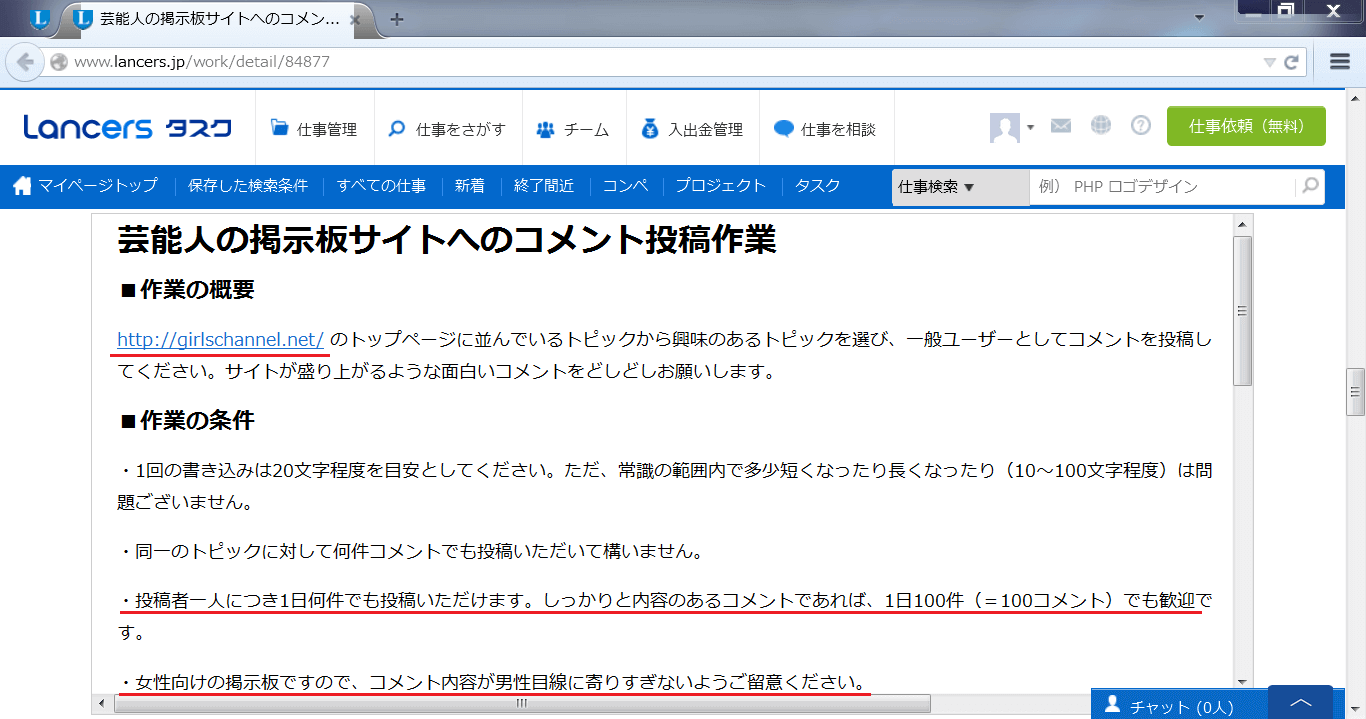Screen dimensions: 1366x719
Task: Open the mail envelope icon in the header
Action: pyautogui.click(x=1060, y=125)
